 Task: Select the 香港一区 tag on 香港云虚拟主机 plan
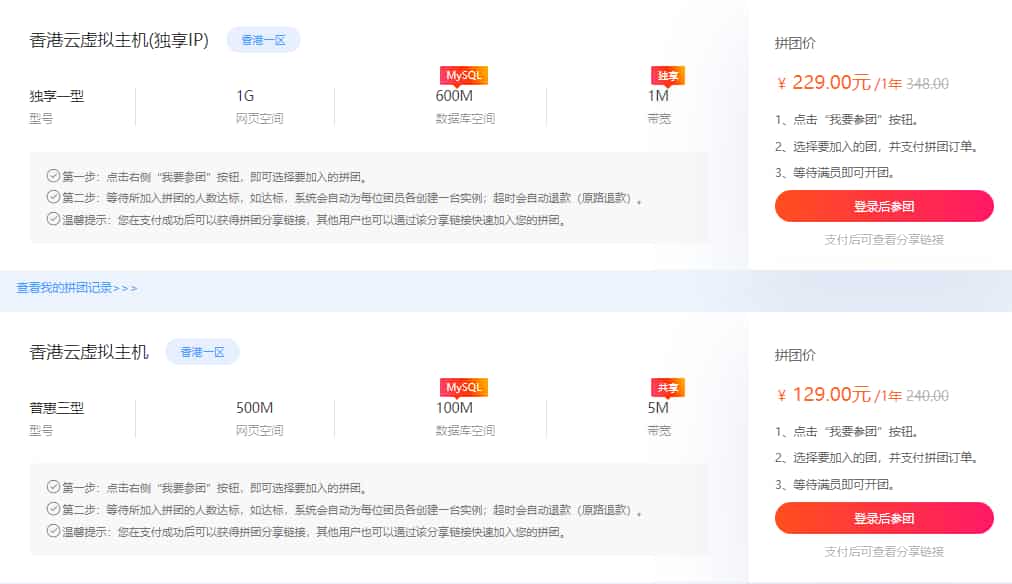tap(200, 351)
